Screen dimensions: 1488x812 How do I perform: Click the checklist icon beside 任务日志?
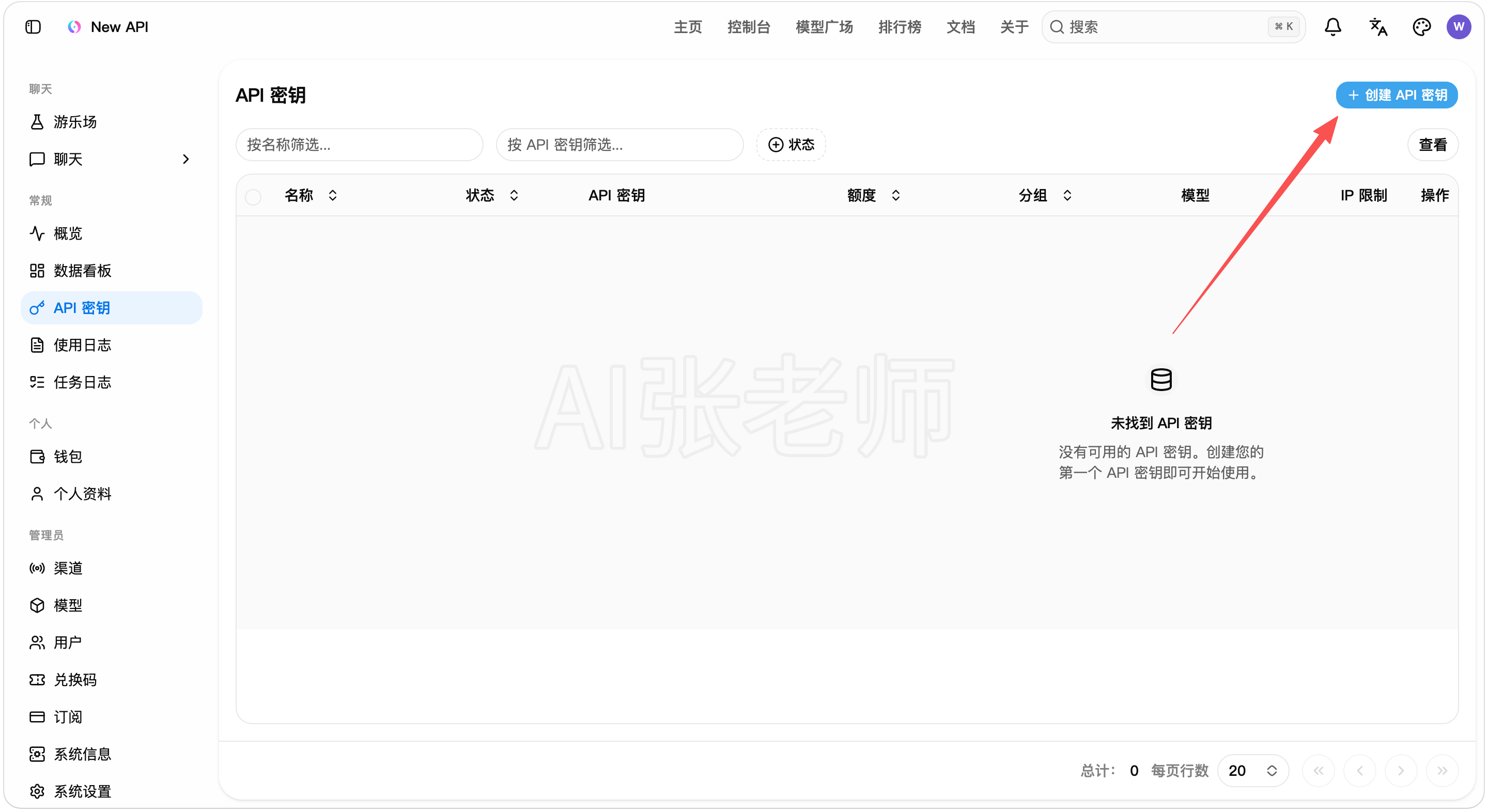pos(37,382)
